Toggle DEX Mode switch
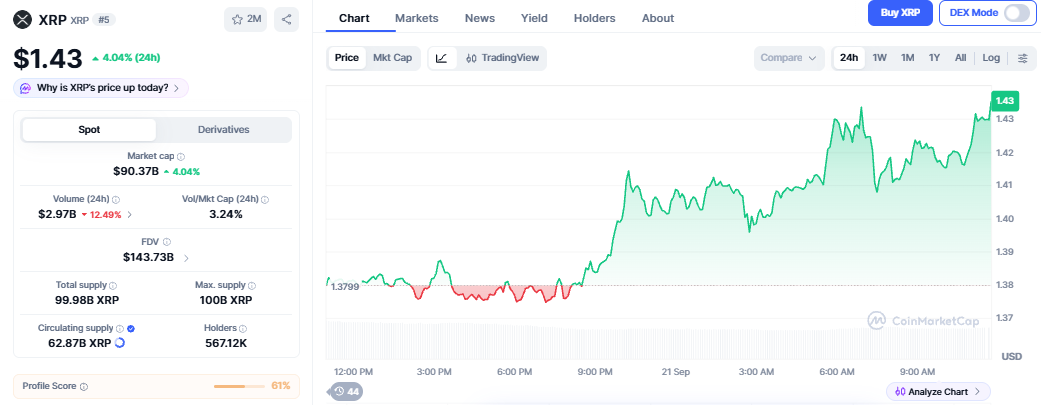This screenshot has width=1041, height=405. click(x=1016, y=13)
